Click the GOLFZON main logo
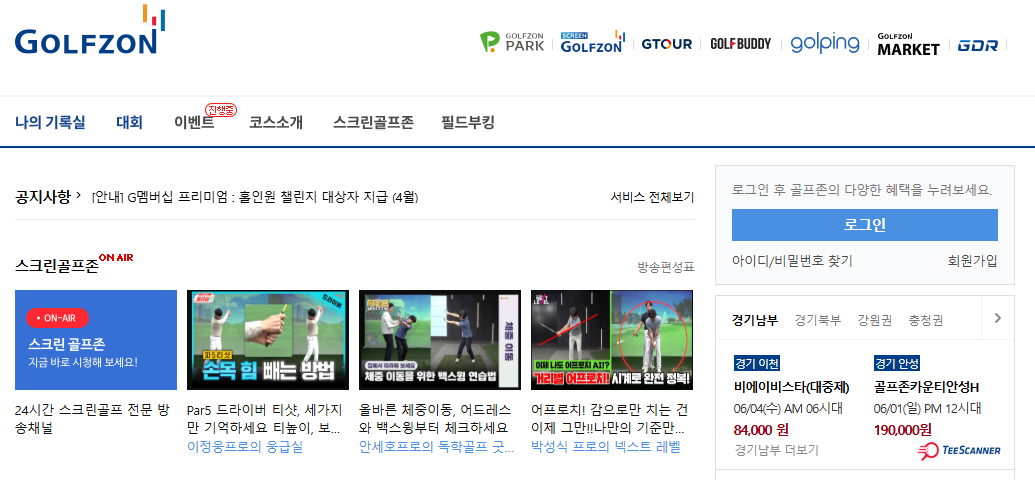 (90, 30)
